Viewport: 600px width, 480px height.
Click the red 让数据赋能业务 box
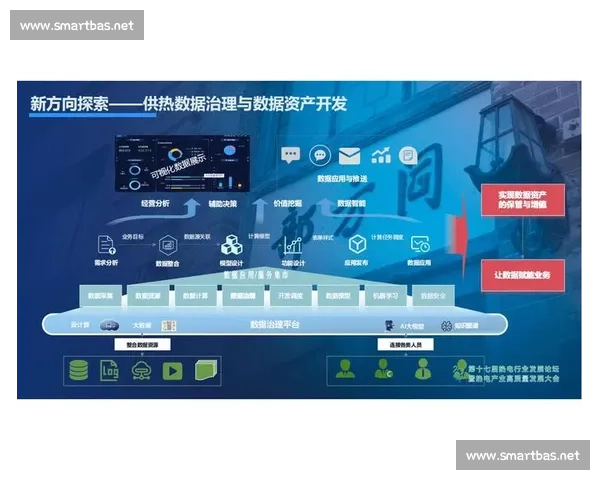click(523, 275)
